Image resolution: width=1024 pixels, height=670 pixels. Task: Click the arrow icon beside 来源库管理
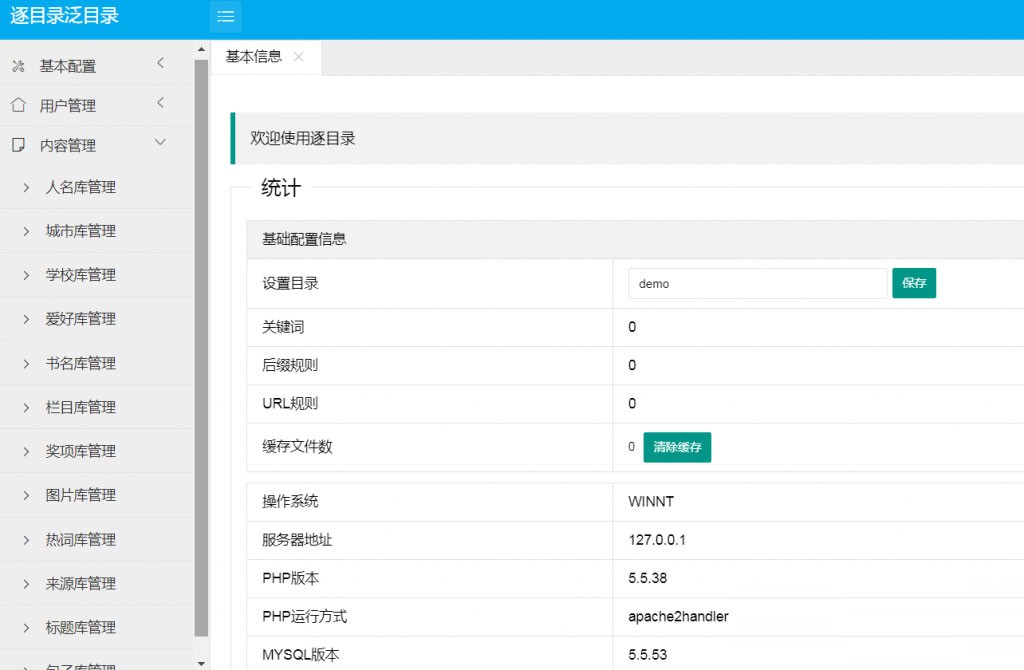[27, 582]
